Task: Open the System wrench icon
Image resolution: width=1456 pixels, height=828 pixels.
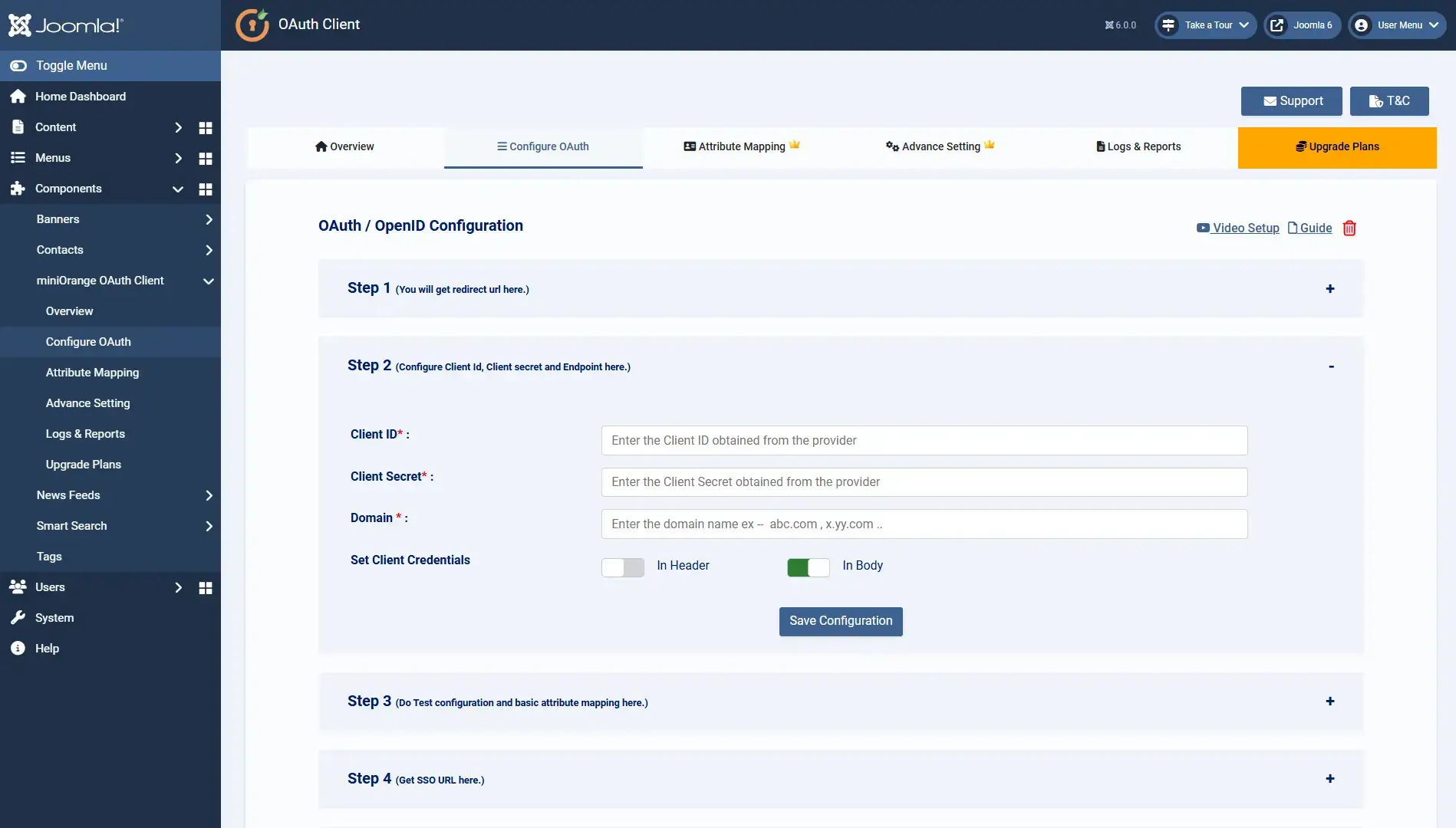Action: pos(17,617)
